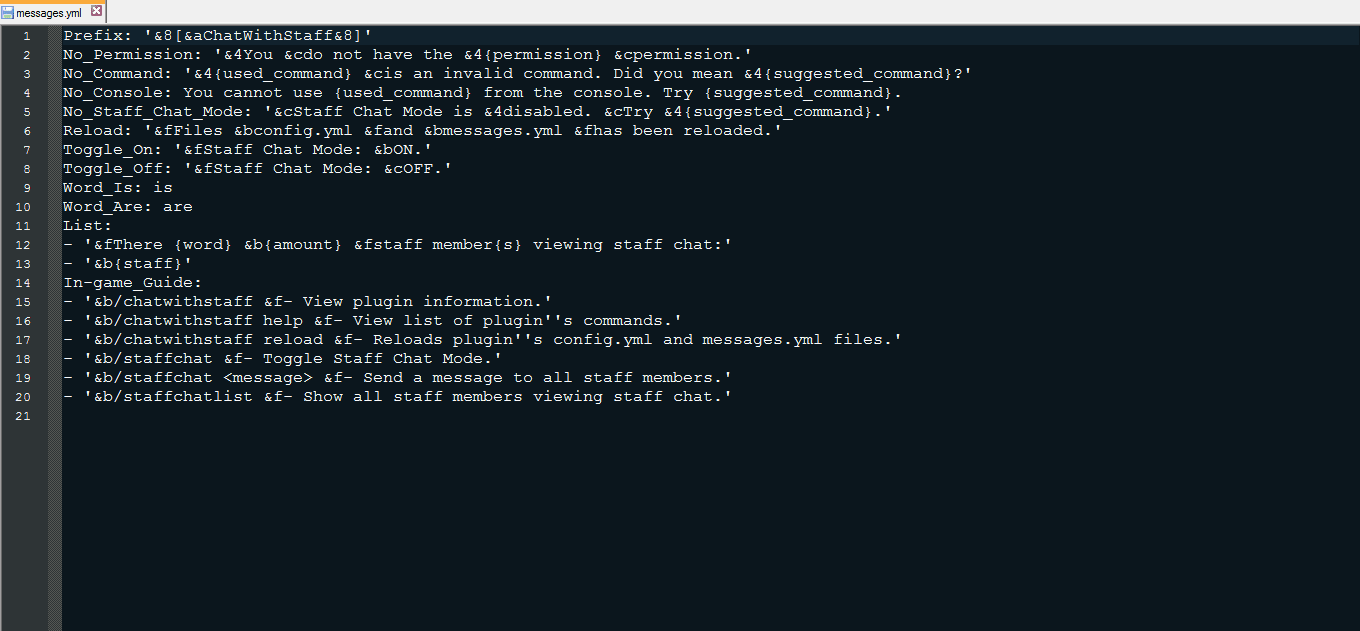
Task: Click line number 1 in the gutter
Action: pos(27,36)
